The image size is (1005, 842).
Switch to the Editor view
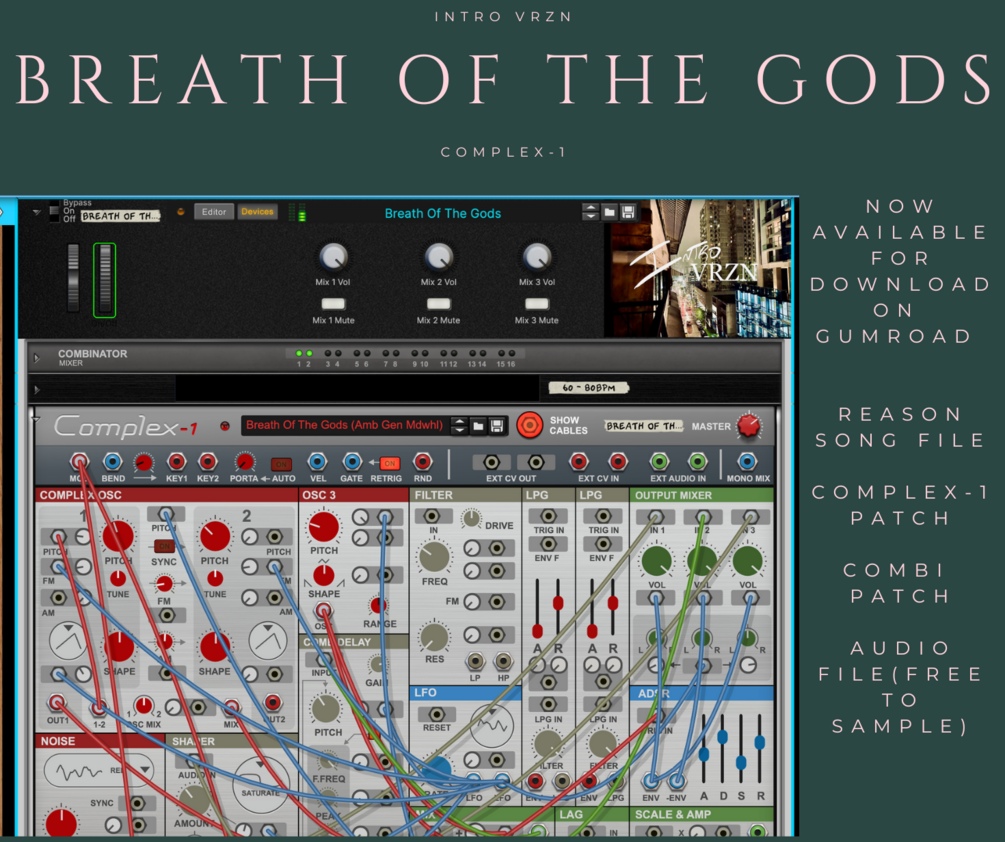pos(214,211)
